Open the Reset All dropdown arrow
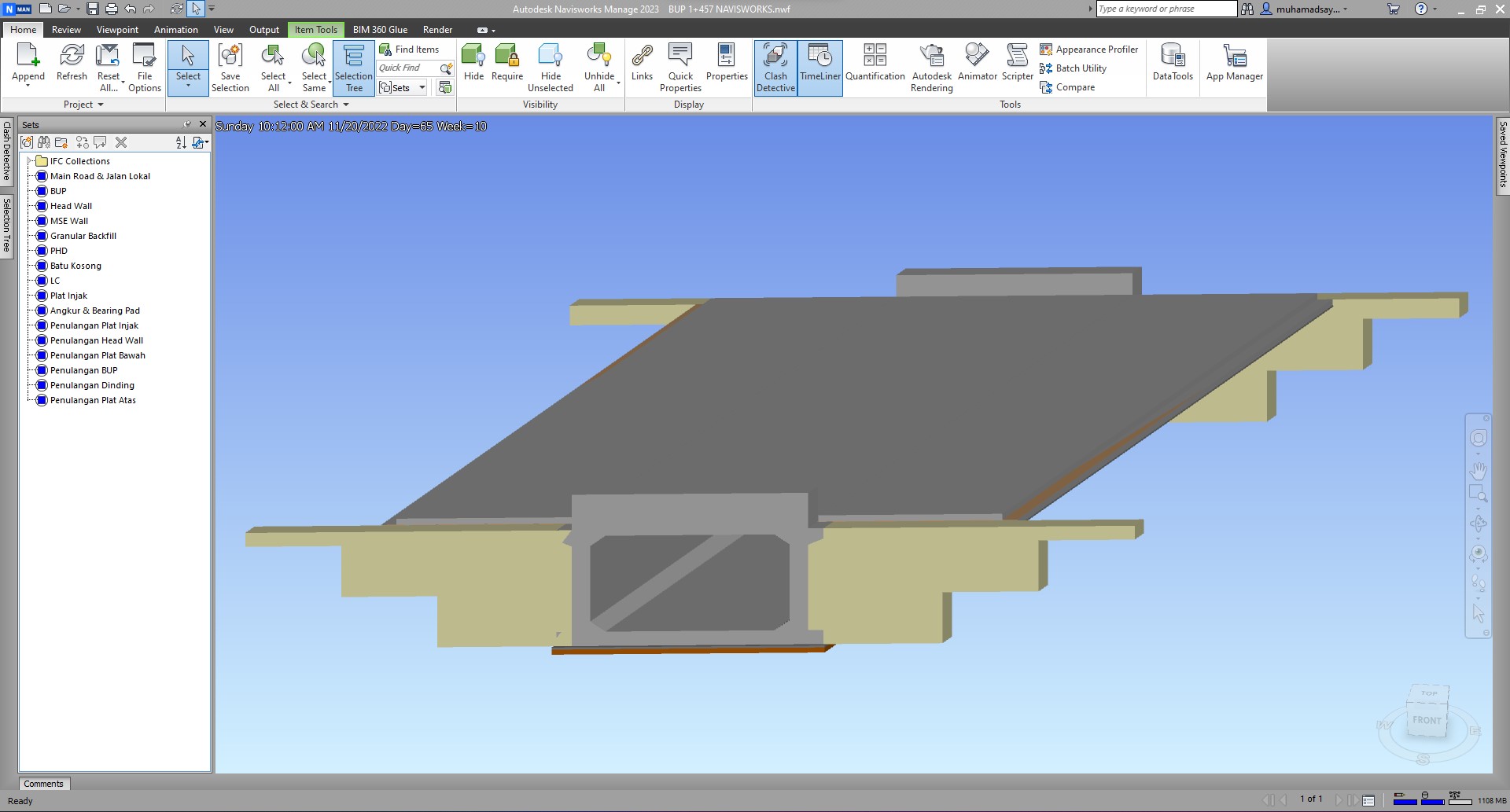This screenshot has width=1510, height=812. pos(123,82)
